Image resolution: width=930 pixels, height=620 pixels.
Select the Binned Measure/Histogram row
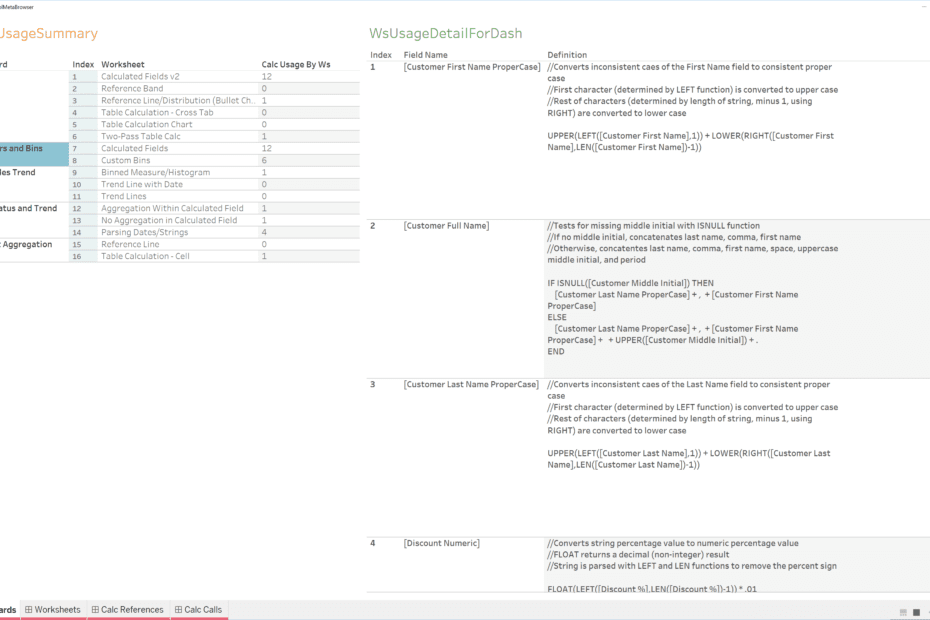(x=214, y=172)
